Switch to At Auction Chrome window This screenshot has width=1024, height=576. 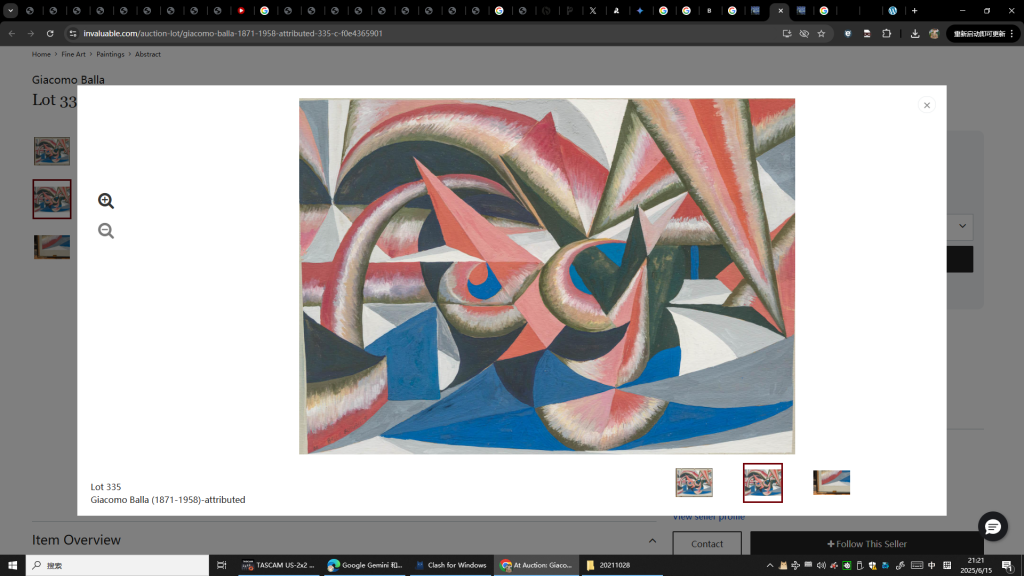point(536,565)
